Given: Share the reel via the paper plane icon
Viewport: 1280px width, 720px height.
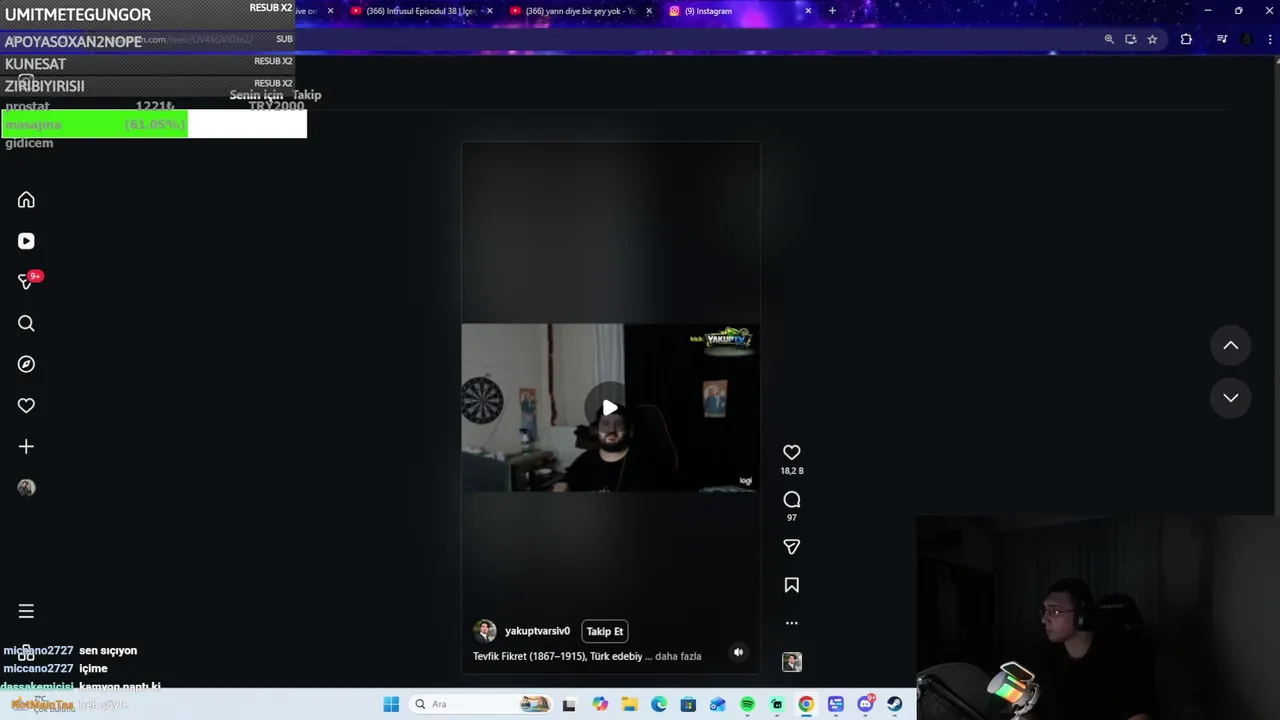Looking at the screenshot, I should point(791,547).
